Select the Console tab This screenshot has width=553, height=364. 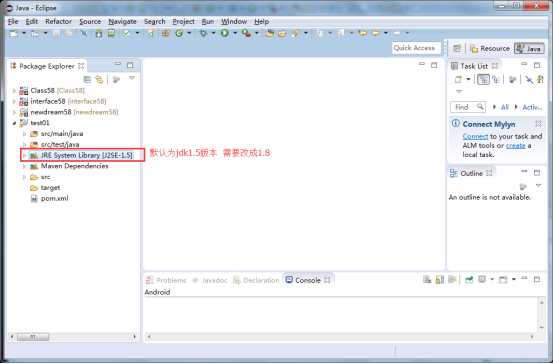[x=308, y=280]
